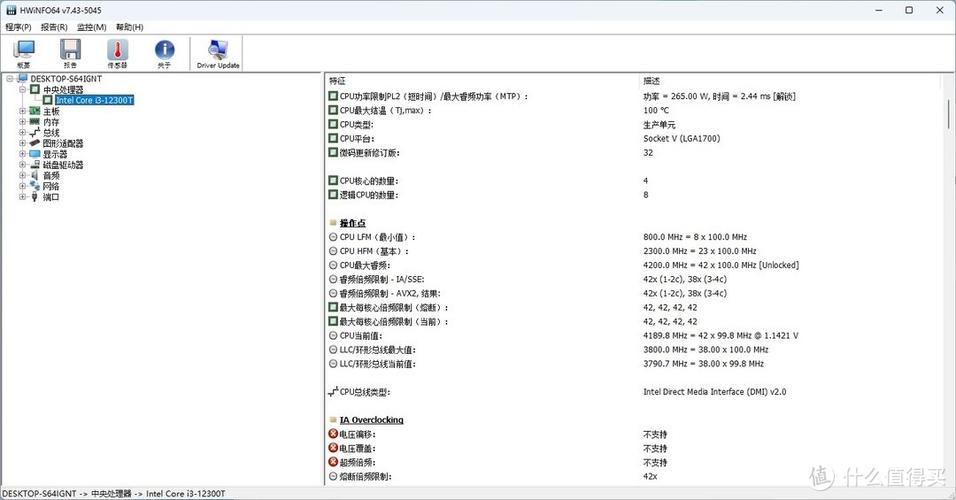The height and width of the screenshot is (500, 956).
Task: Open the 帮助(H) menu
Action: 129,27
